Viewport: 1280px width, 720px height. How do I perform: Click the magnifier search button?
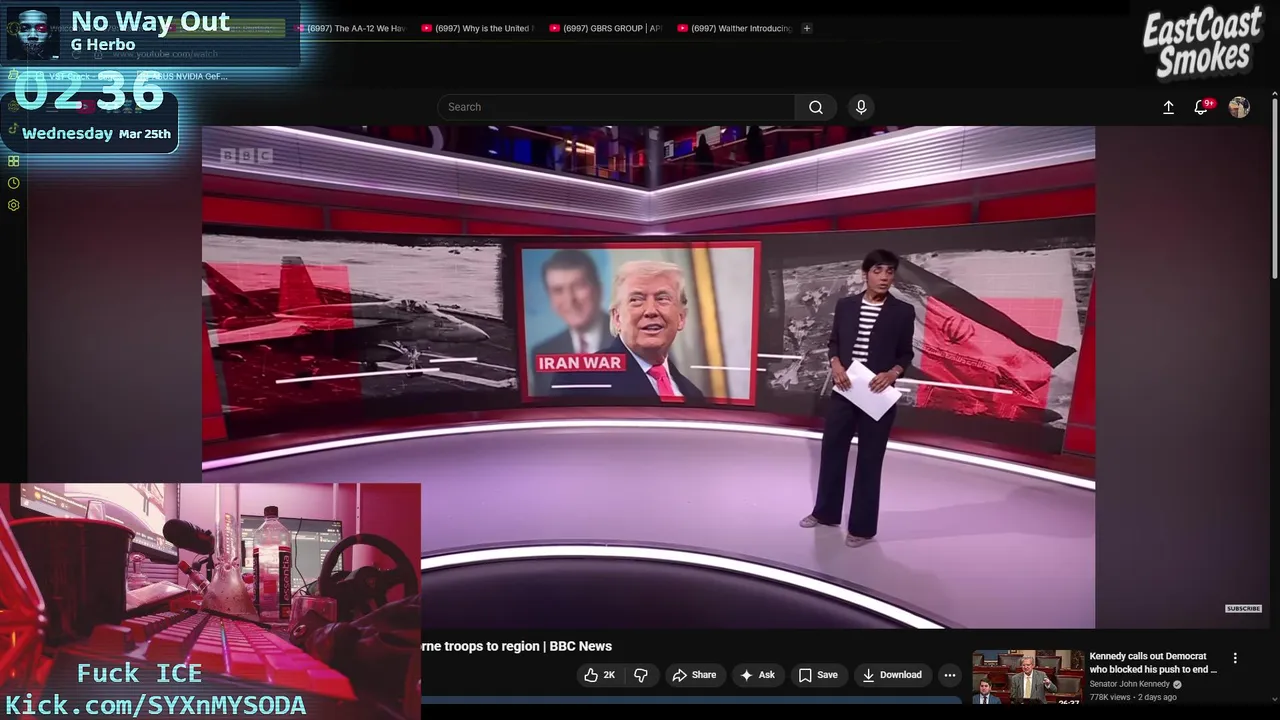[x=816, y=107]
